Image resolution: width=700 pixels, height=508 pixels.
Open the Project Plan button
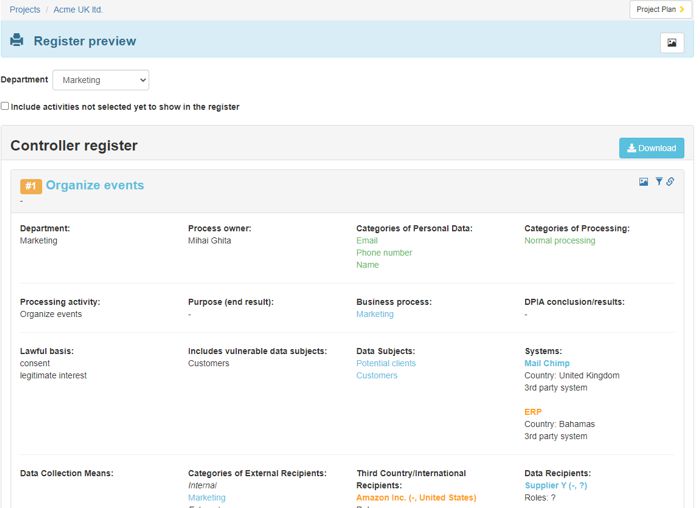661,10
